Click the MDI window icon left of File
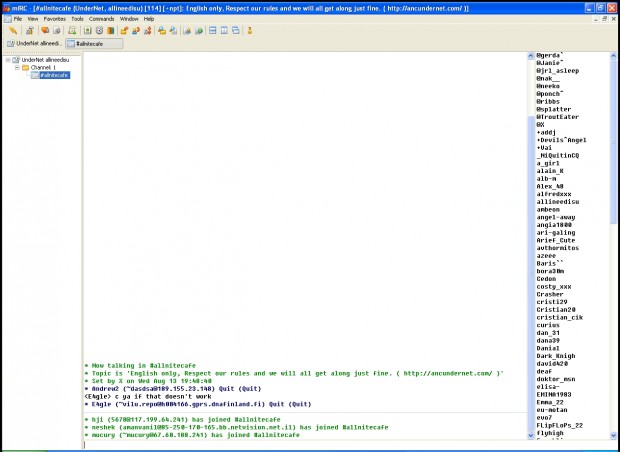This screenshot has height=452, width=620. pyautogui.click(x=8, y=19)
